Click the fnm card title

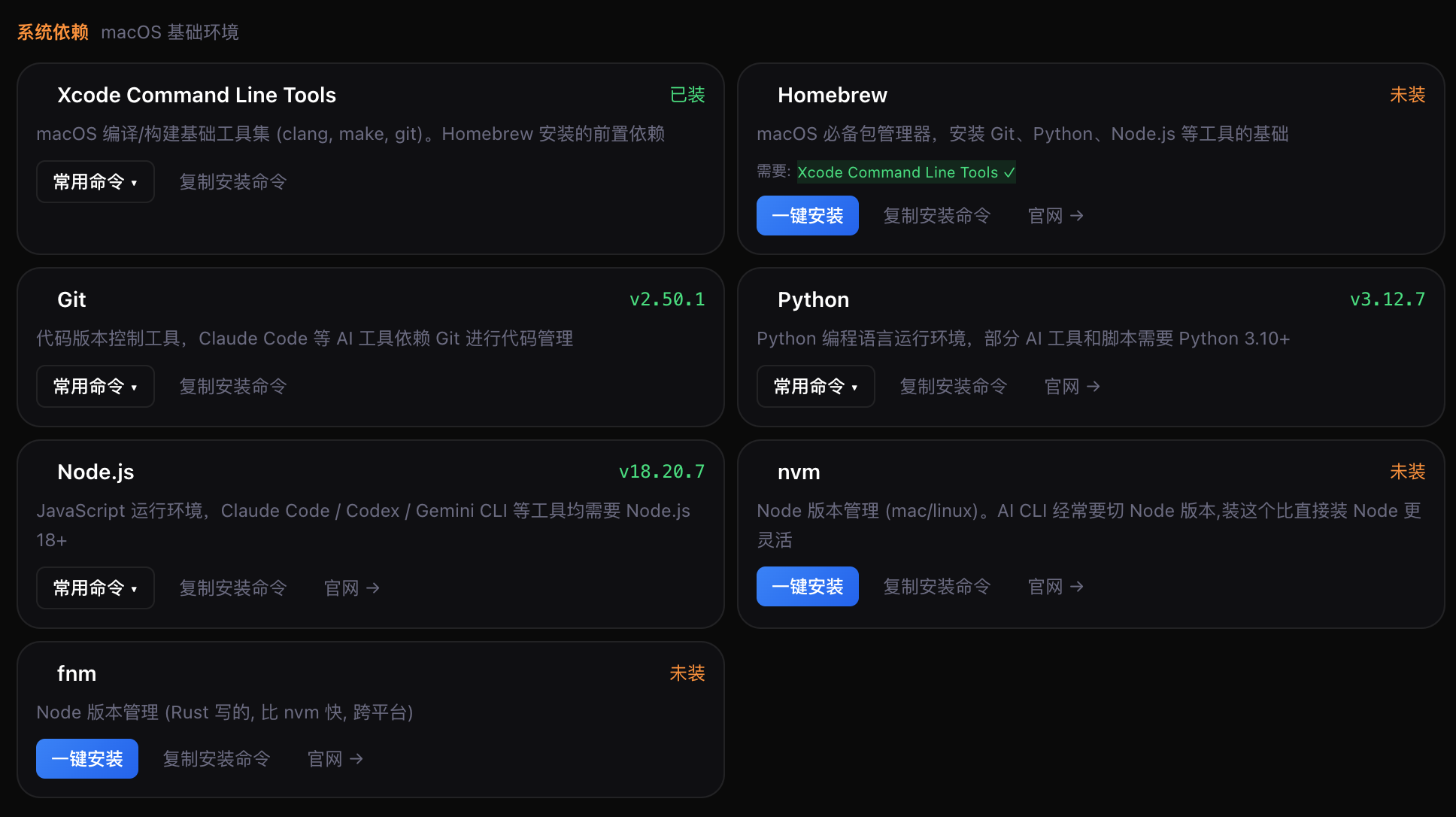click(x=77, y=673)
